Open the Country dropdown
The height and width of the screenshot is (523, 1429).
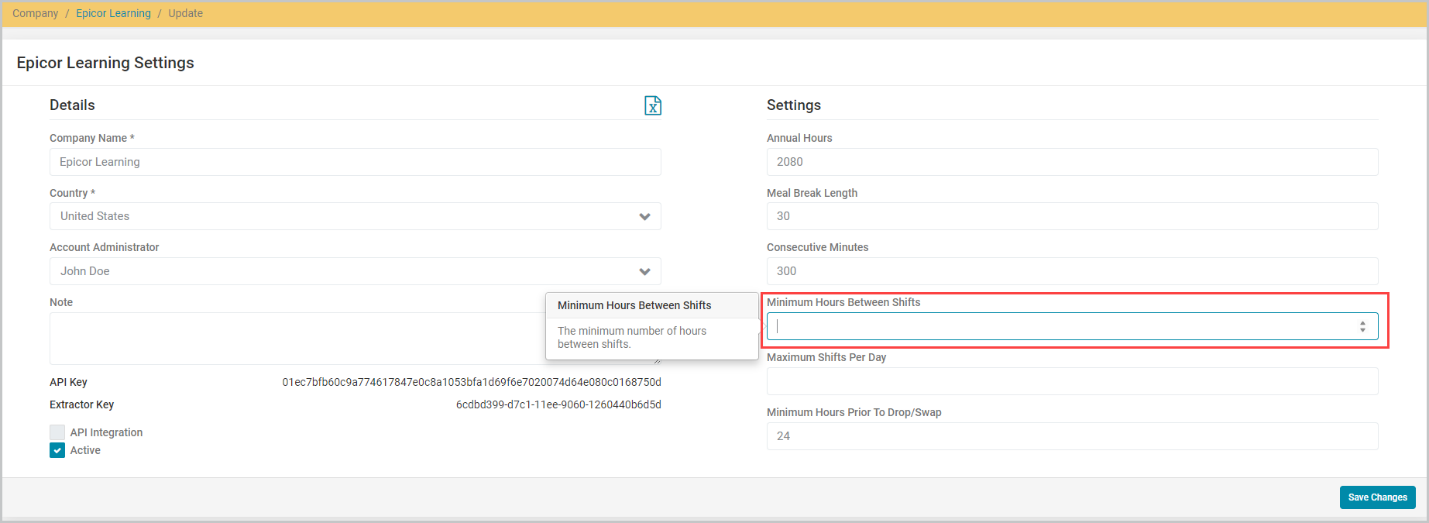click(355, 216)
